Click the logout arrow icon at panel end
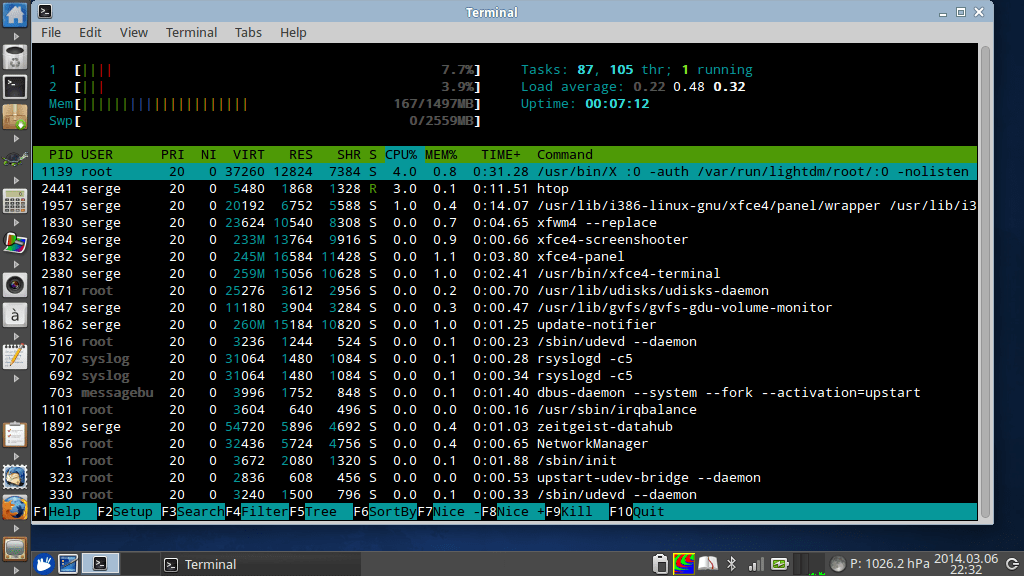 click(x=1012, y=564)
